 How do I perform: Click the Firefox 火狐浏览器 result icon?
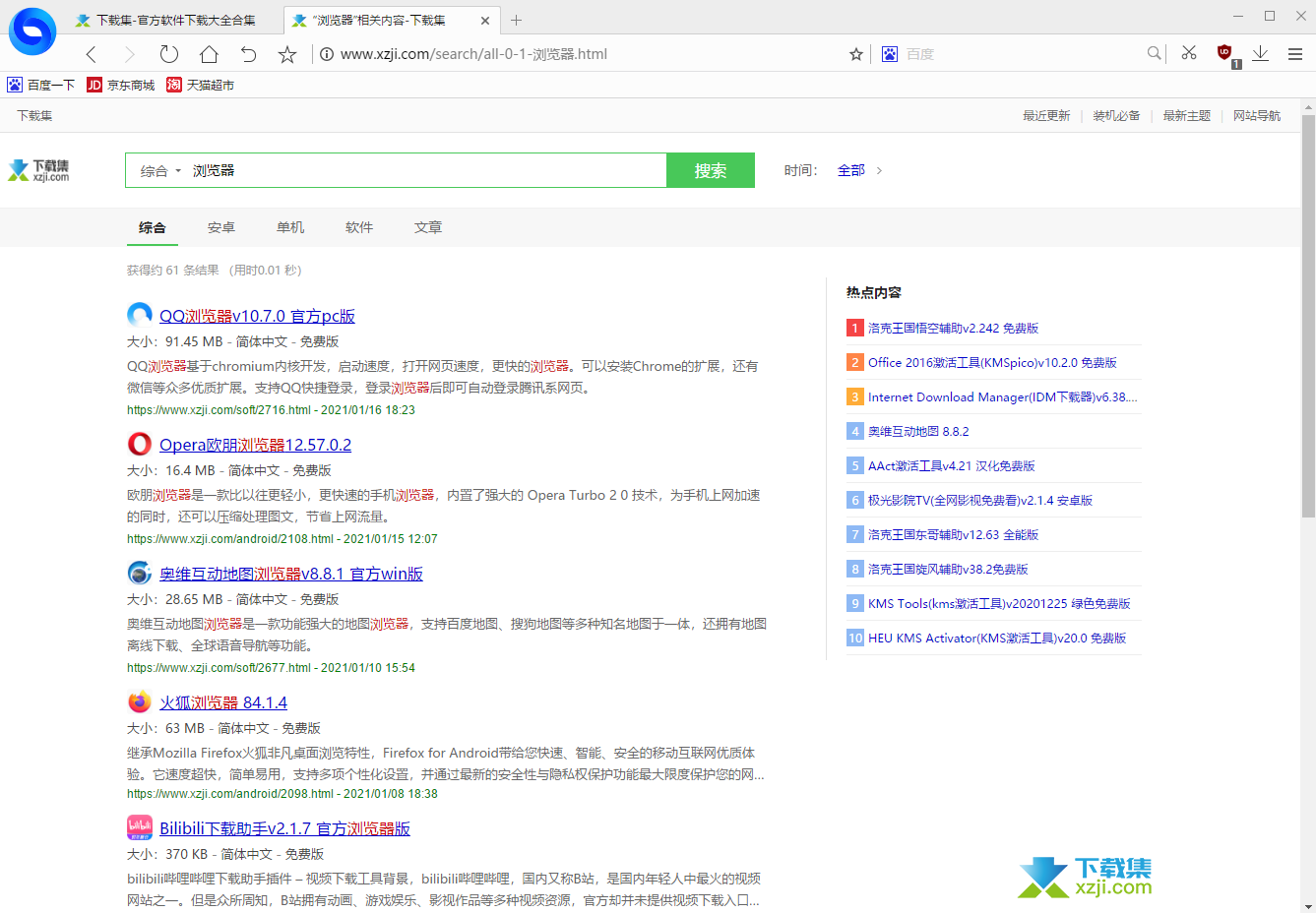[x=140, y=701]
